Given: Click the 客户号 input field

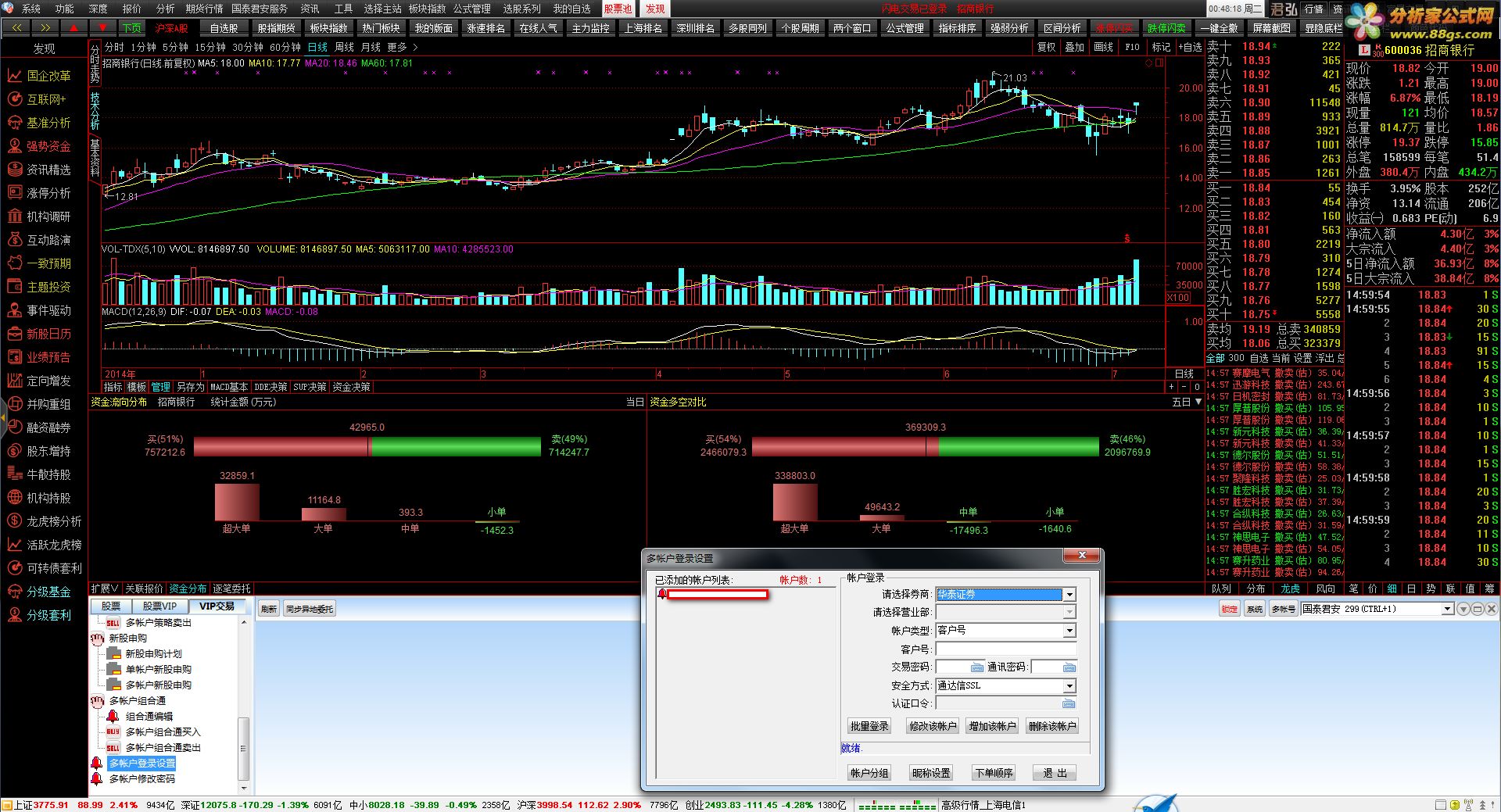Looking at the screenshot, I should tap(1006, 649).
